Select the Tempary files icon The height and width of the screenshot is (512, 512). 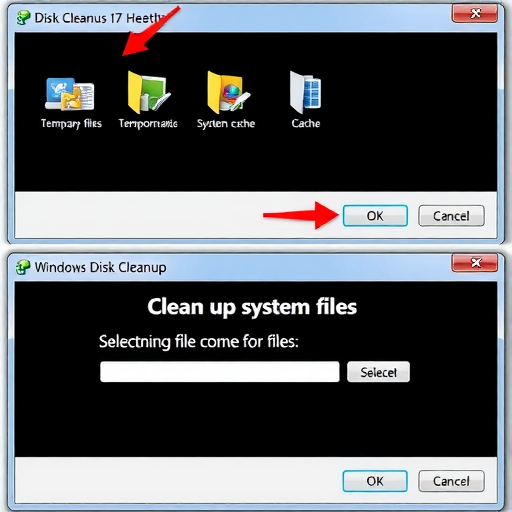pos(70,94)
